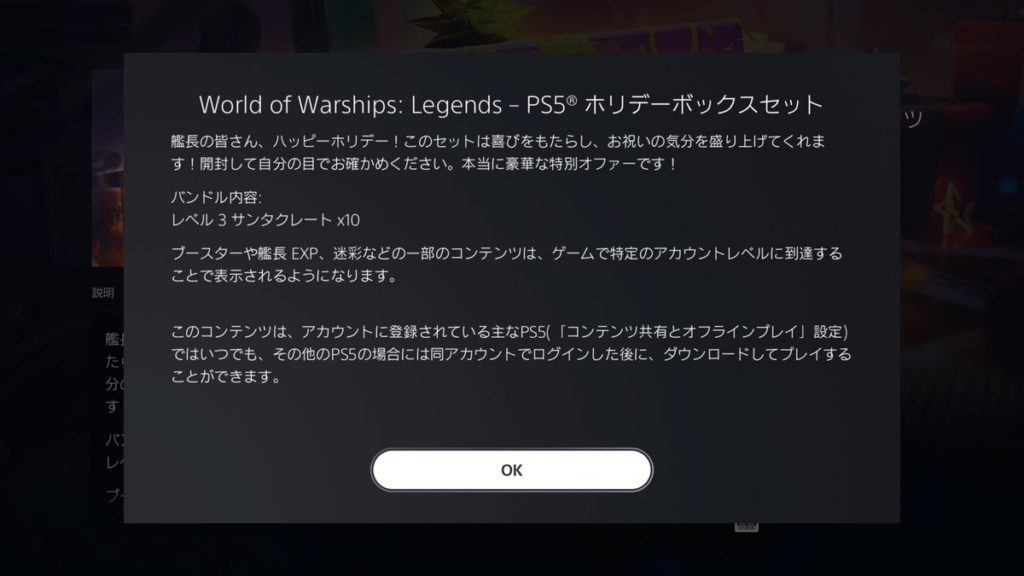Click the final line ことができます
This screenshot has height=576, width=1024.
pos(226,377)
